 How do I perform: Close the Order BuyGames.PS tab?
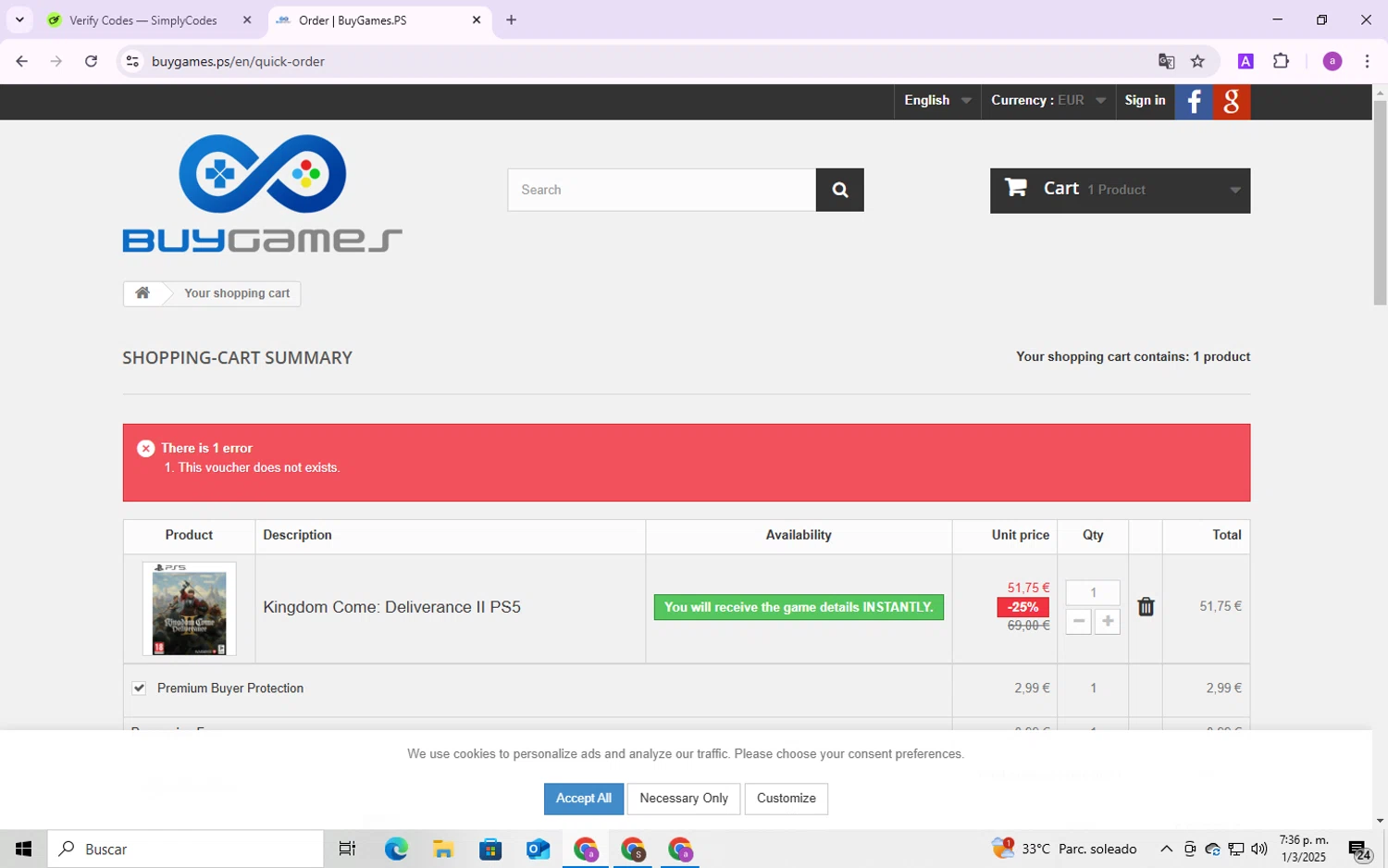477,19
